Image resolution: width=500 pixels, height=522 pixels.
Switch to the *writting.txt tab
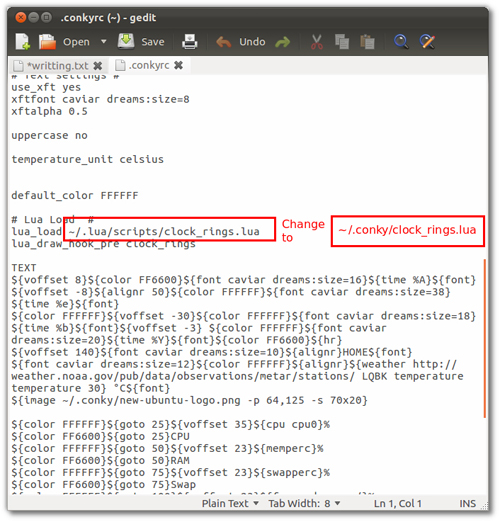click(57, 66)
